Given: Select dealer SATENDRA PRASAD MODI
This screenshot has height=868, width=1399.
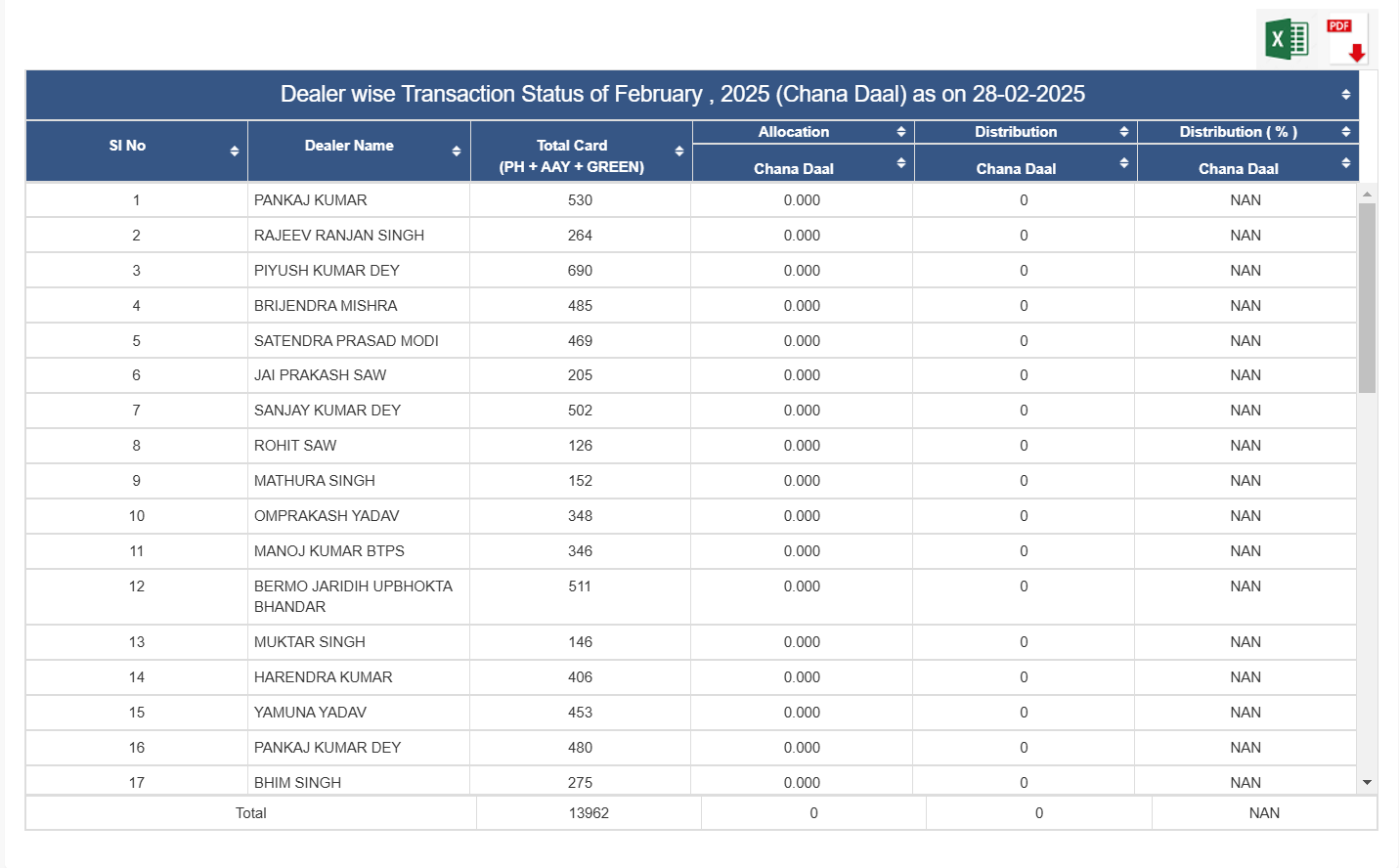Looking at the screenshot, I should click(x=346, y=341).
